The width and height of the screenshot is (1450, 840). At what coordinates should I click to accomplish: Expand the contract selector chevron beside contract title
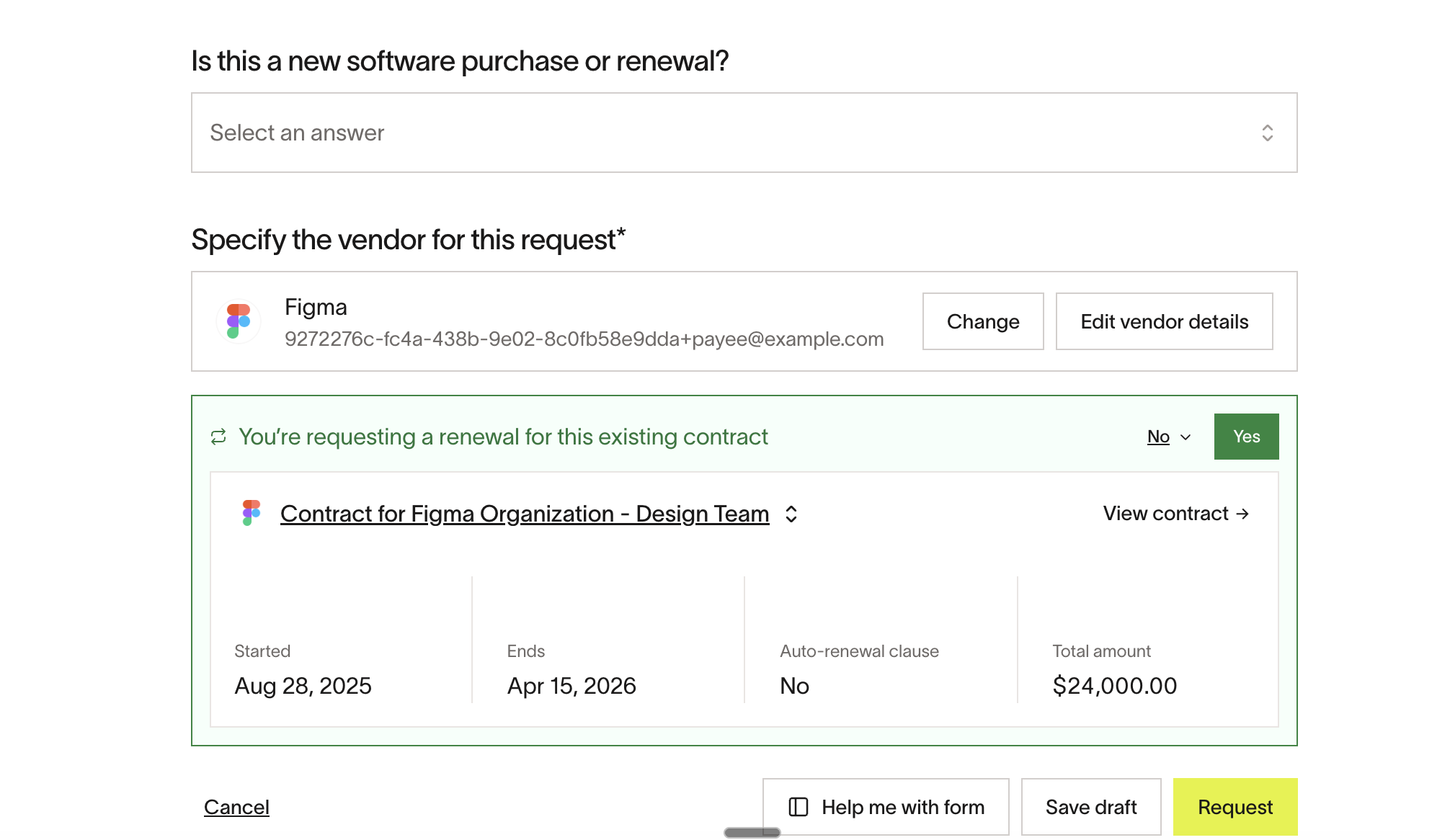791,514
